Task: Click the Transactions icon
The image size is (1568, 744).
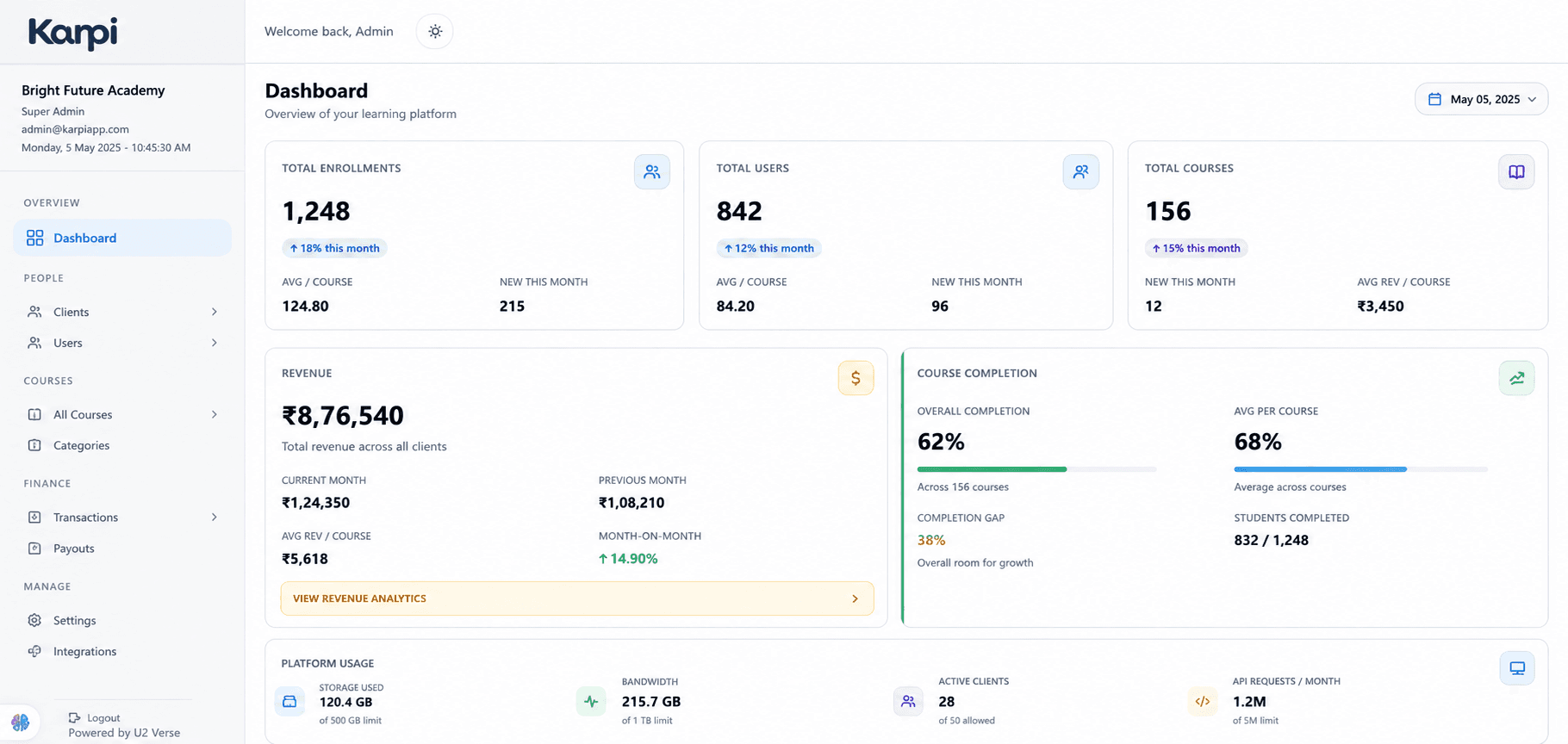Action: pyautogui.click(x=34, y=517)
